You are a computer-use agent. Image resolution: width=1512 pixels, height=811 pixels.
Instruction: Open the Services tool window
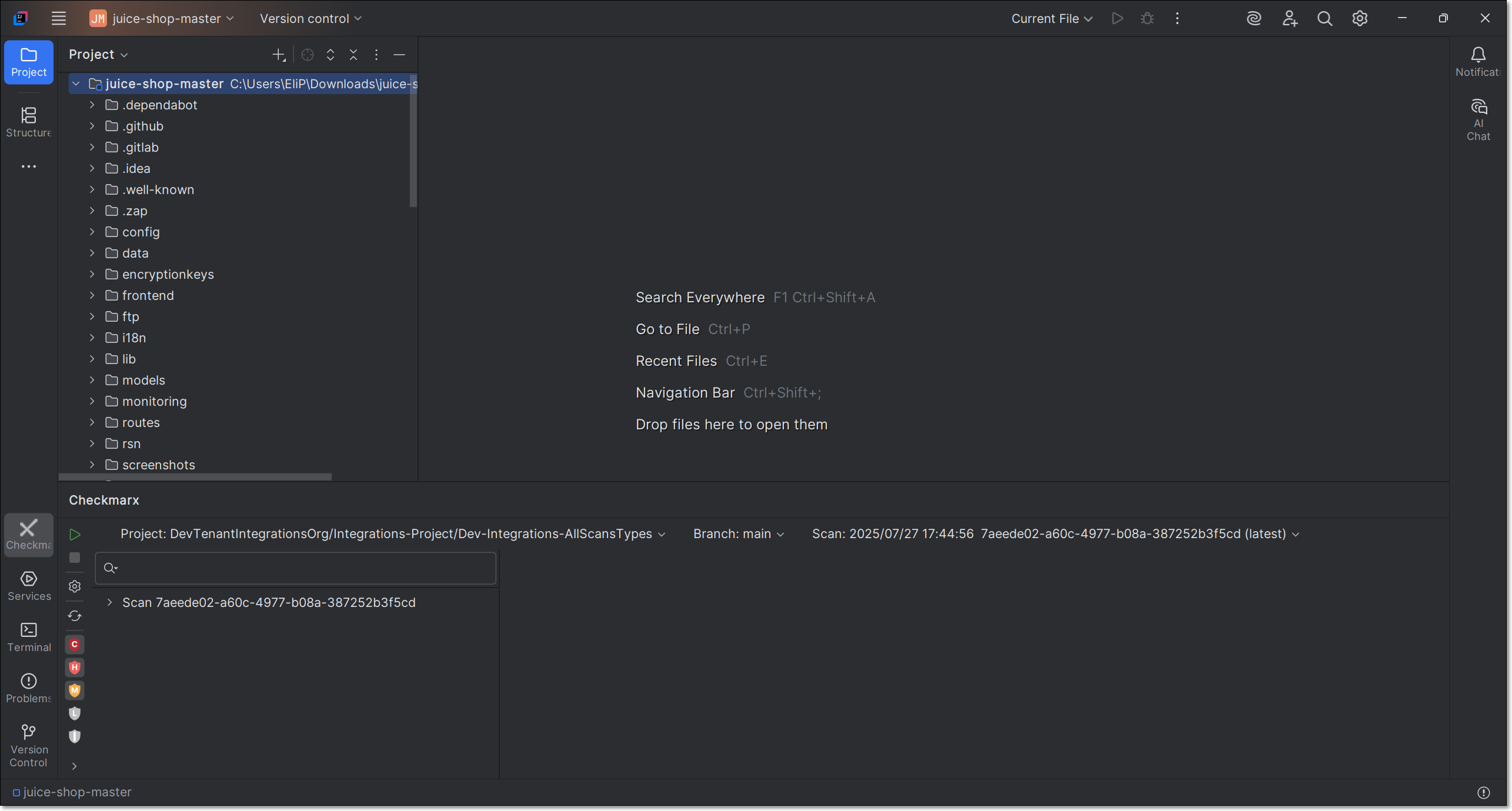pyautogui.click(x=28, y=585)
